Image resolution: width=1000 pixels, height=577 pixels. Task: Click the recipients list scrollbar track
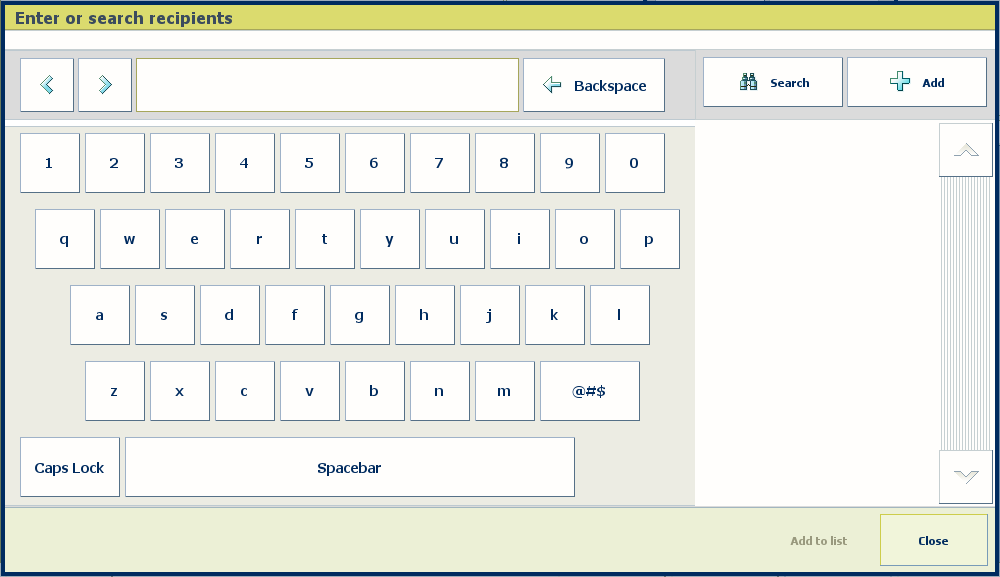point(965,312)
